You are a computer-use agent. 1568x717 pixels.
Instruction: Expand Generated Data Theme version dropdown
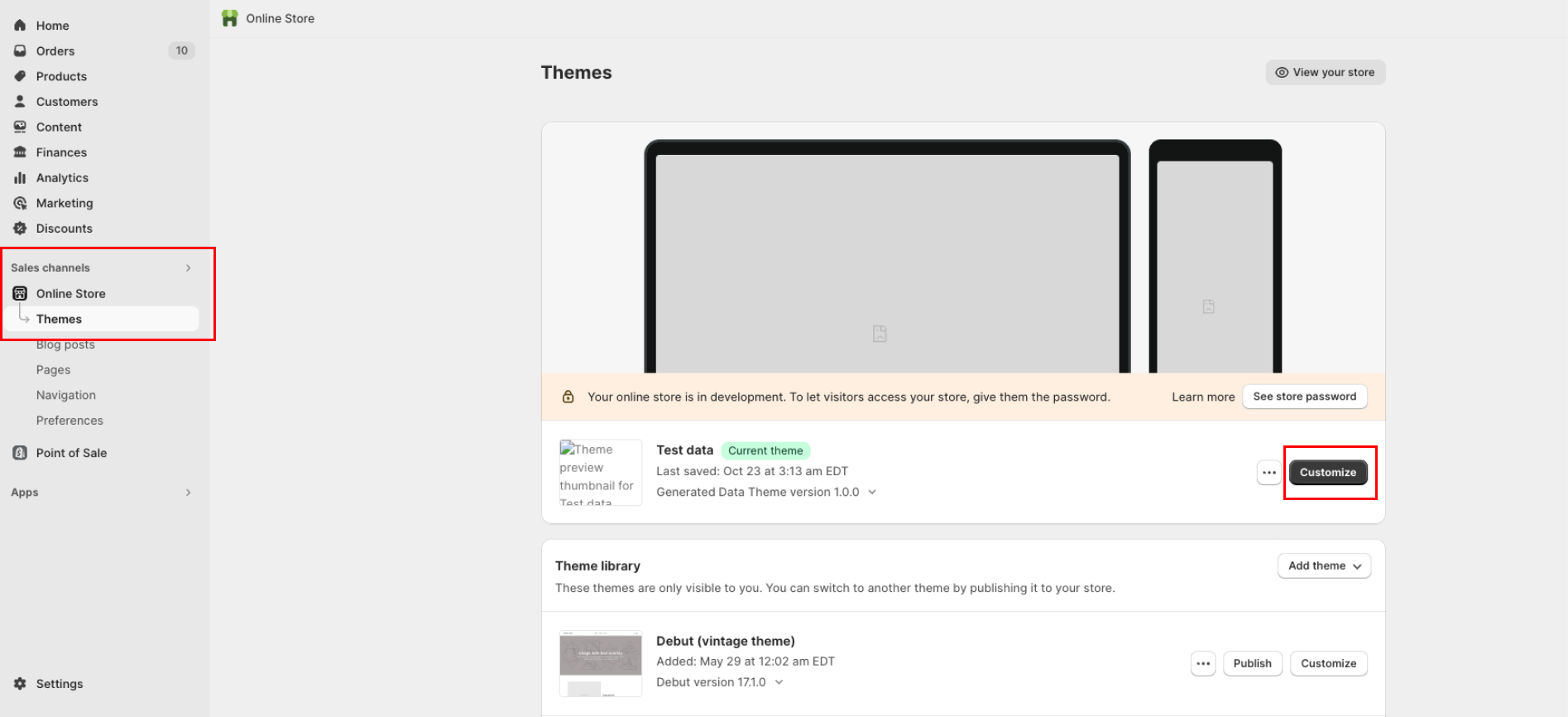(x=872, y=492)
